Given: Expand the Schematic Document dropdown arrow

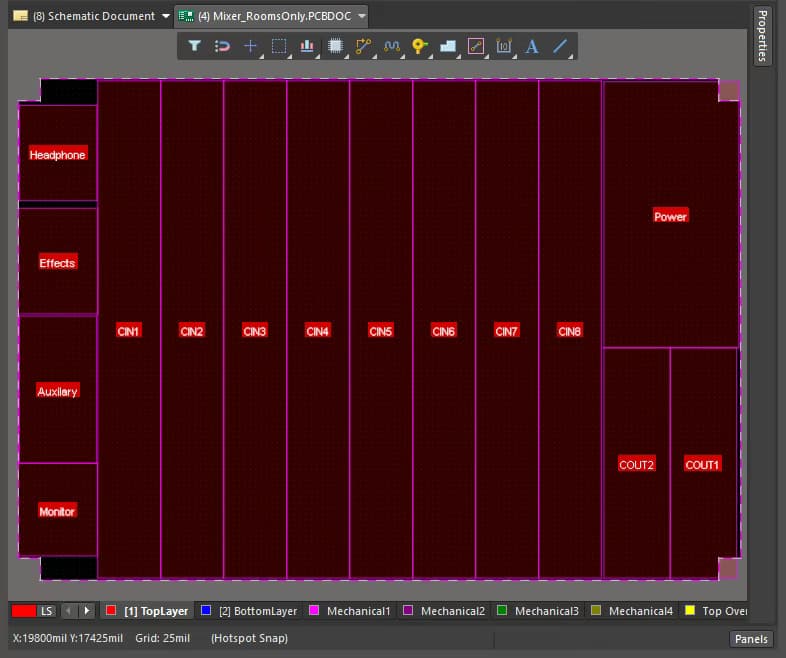Looking at the screenshot, I should tap(166, 16).
